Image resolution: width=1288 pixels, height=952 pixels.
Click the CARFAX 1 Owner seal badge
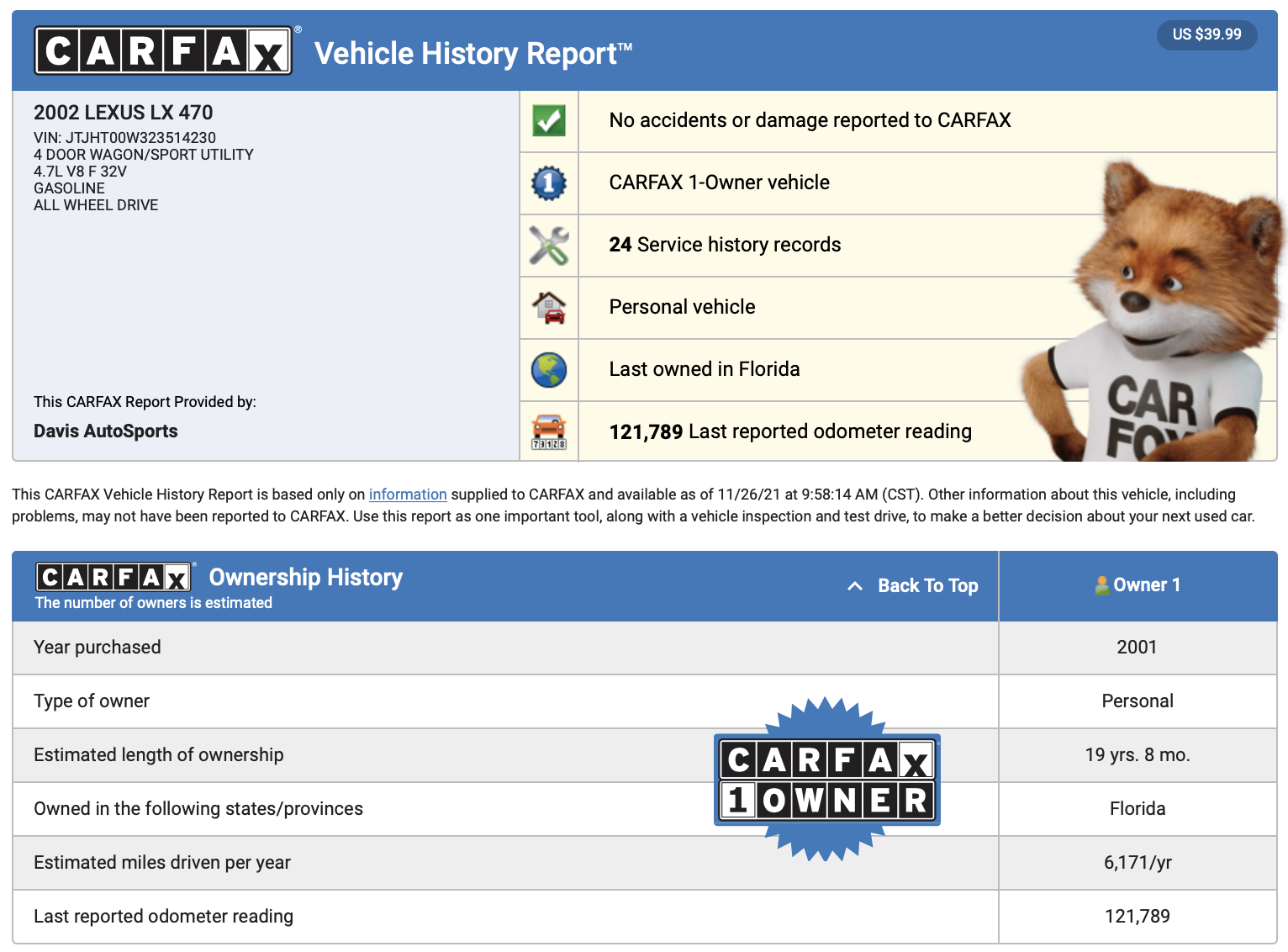pos(827,779)
